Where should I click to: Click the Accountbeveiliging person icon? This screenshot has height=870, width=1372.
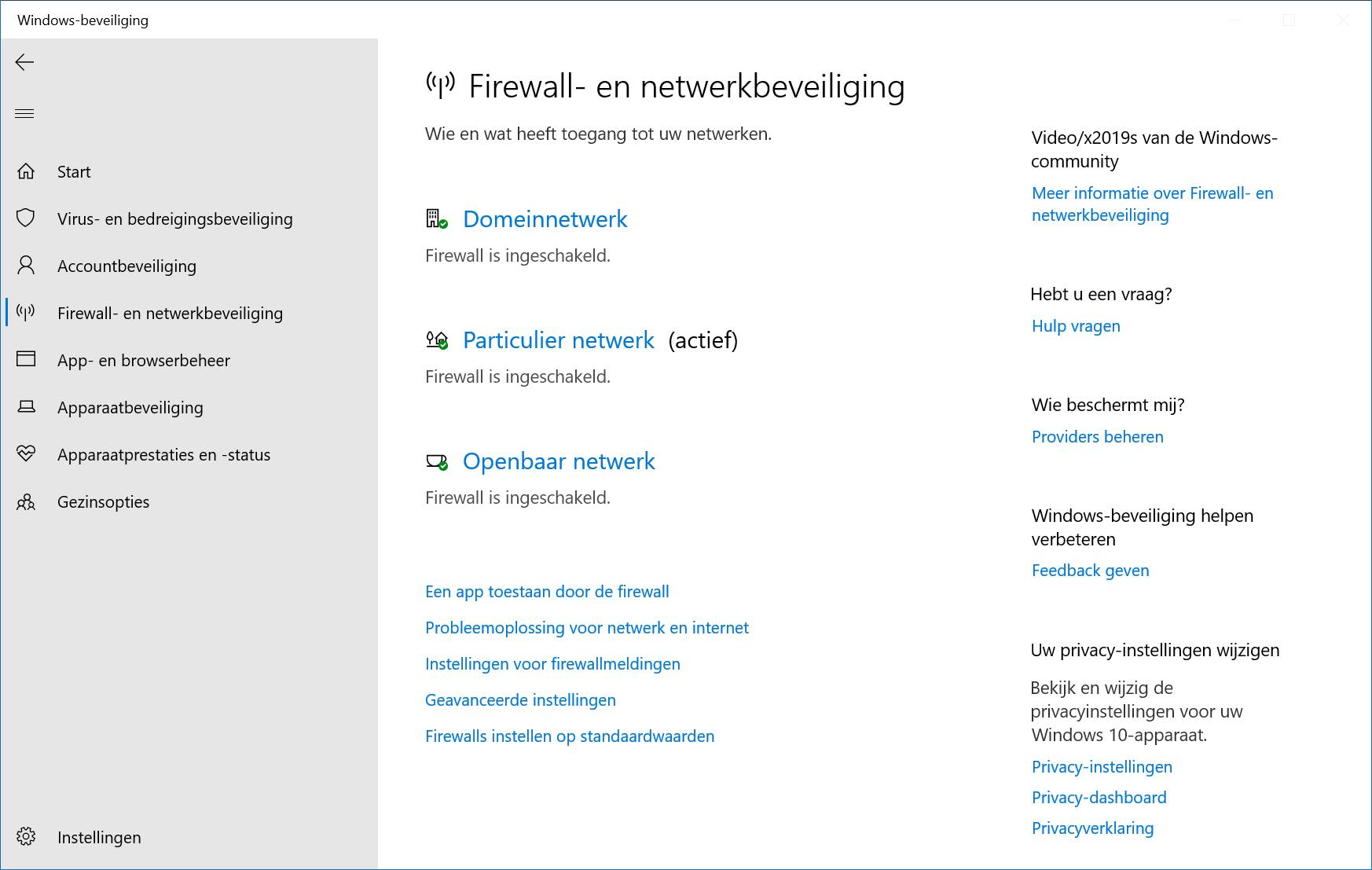click(x=26, y=266)
